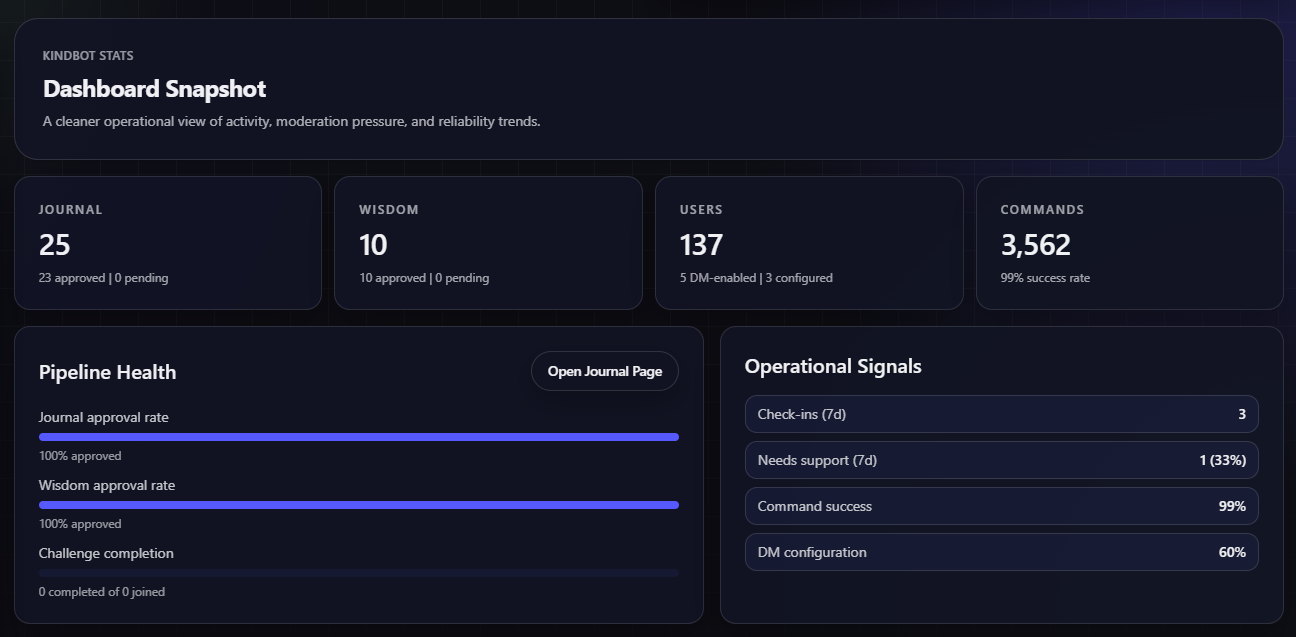Click the Journal approval rate progress bar

(359, 437)
